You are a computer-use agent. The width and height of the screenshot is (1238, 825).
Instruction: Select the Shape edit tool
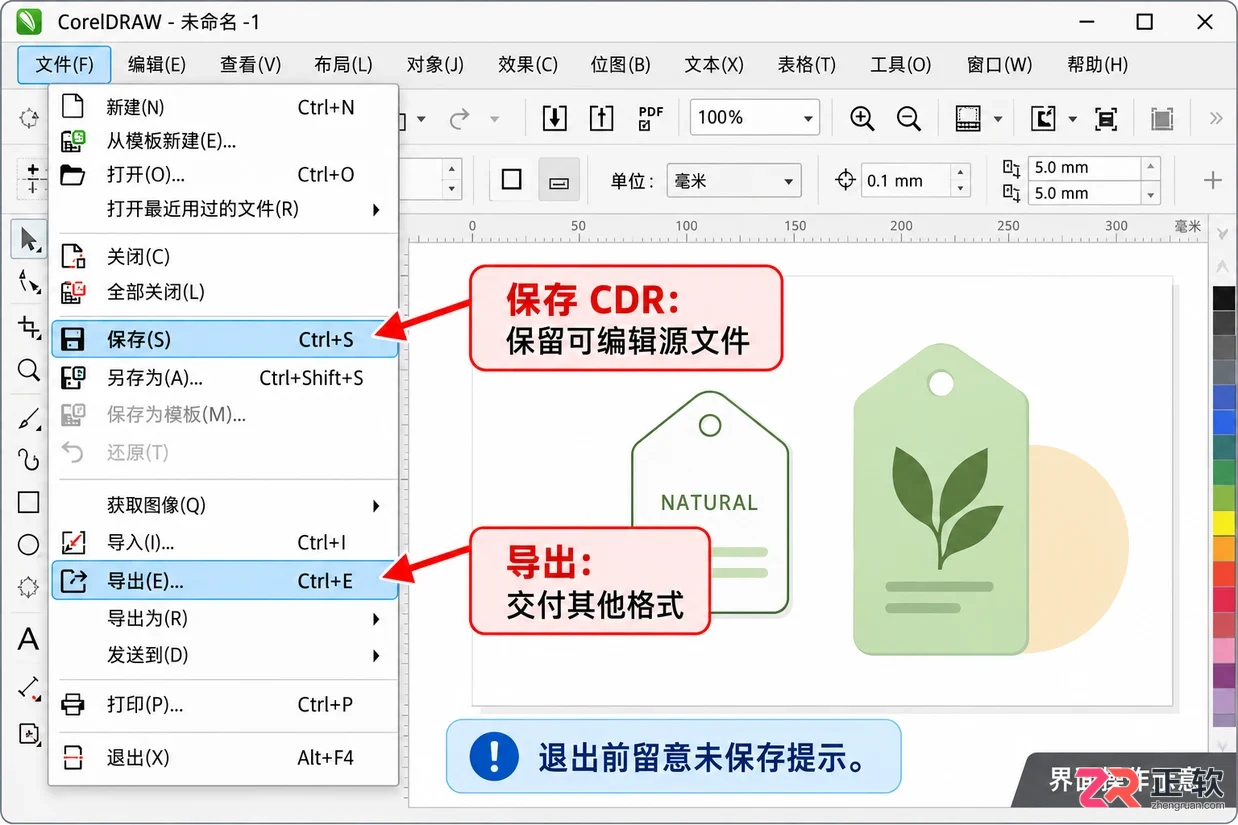pyautogui.click(x=29, y=282)
